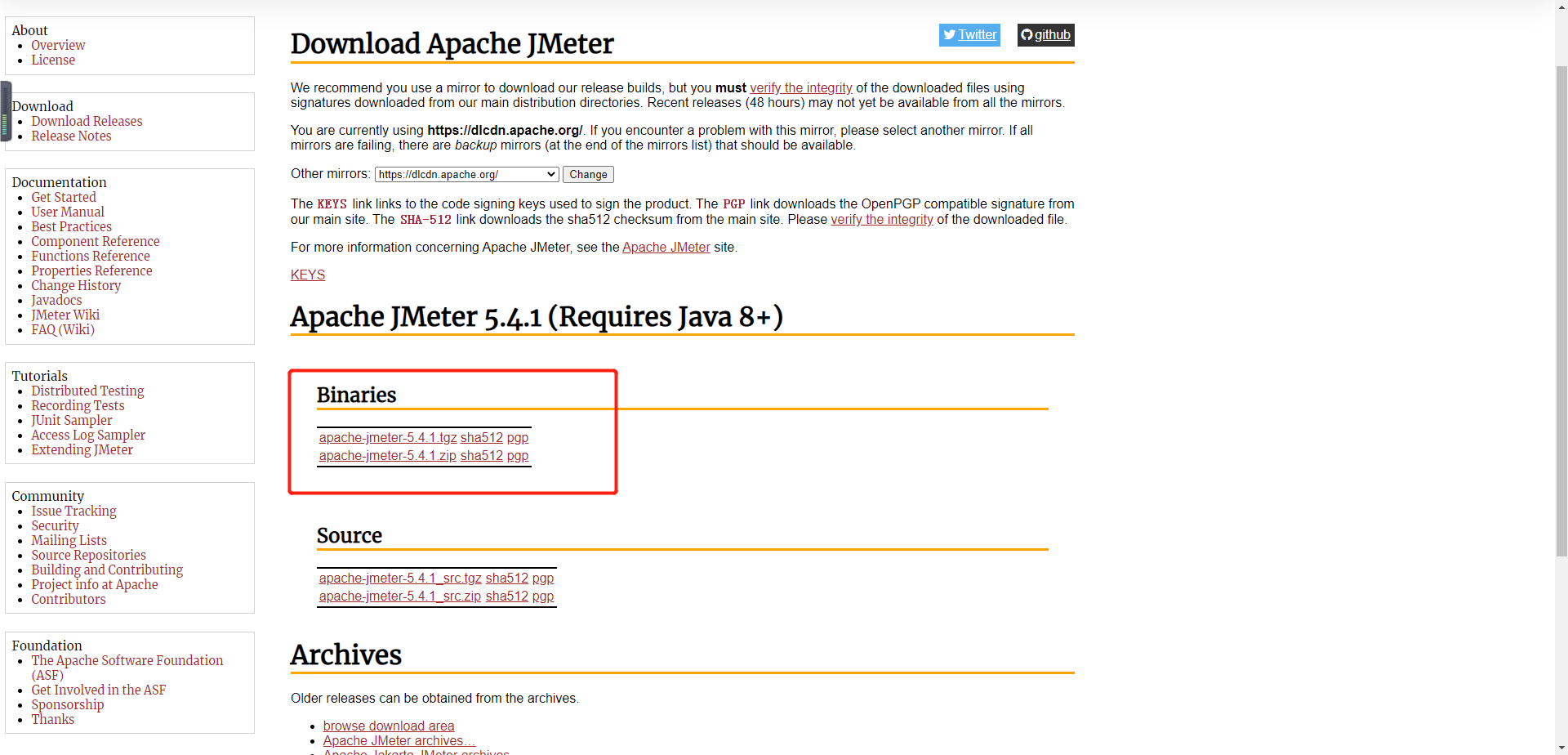Image resolution: width=1568 pixels, height=755 pixels.
Task: Open the KEYS signing keys link
Action: pyautogui.click(x=308, y=275)
